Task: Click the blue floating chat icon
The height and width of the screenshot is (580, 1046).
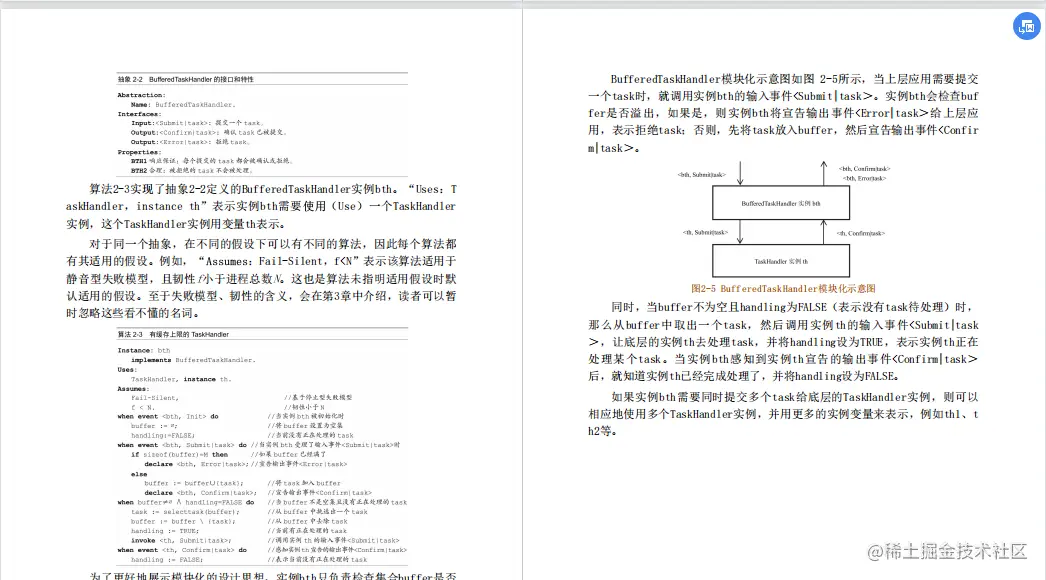Action: pos(1027,27)
